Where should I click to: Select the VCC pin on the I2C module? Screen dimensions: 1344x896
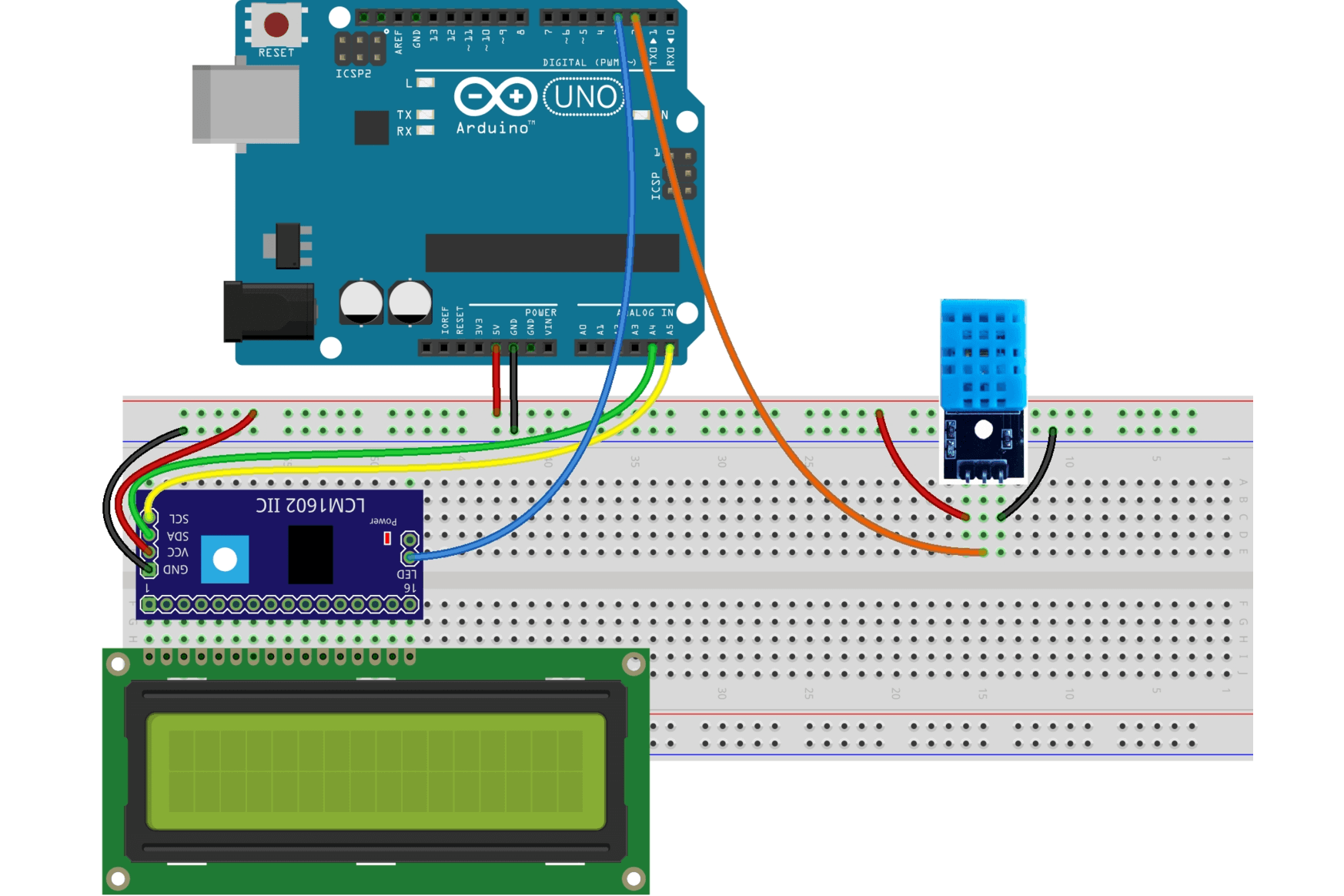[149, 552]
